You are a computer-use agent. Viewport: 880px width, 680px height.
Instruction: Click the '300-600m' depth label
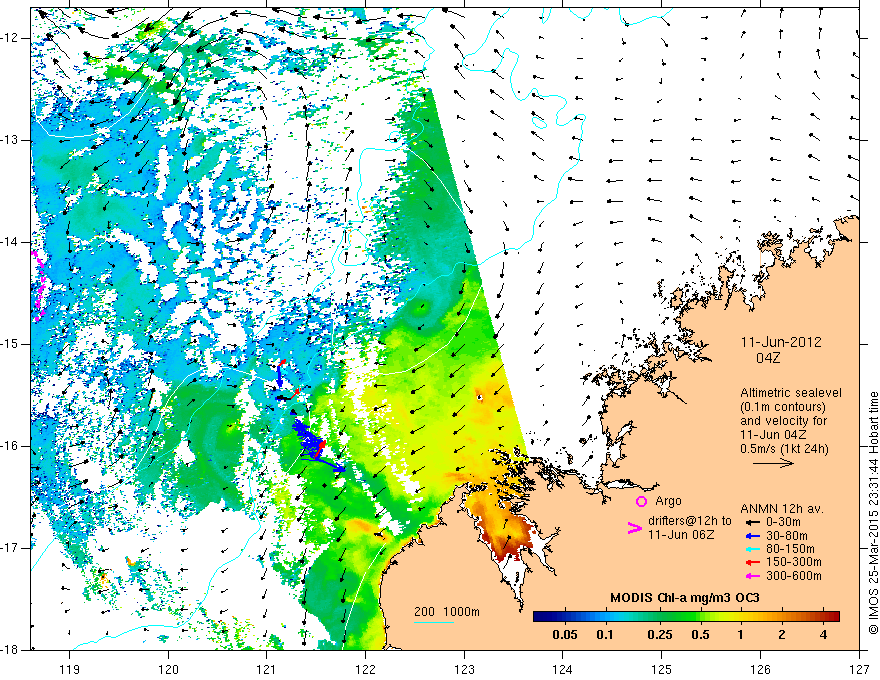click(794, 576)
